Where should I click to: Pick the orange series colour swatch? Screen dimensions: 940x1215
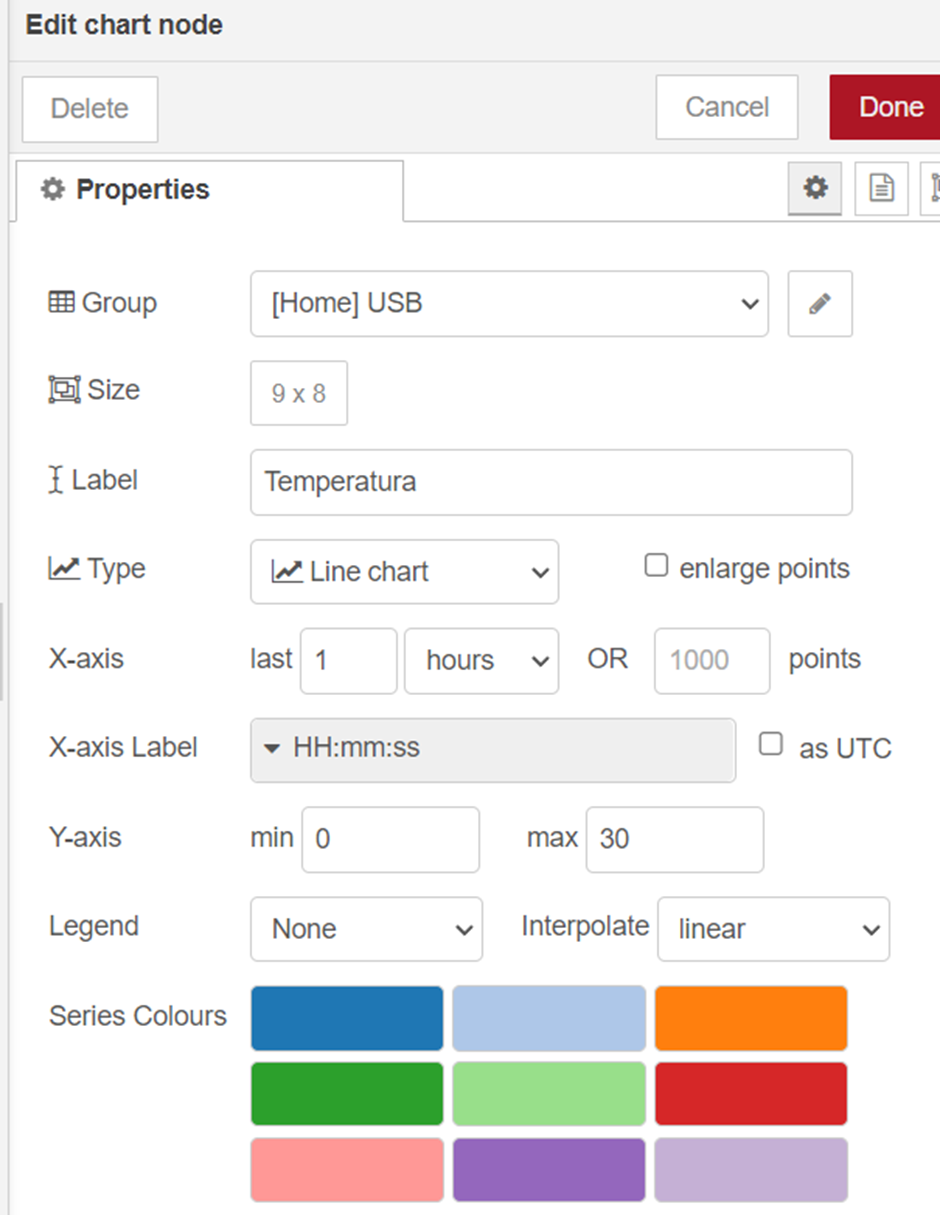[751, 1018]
